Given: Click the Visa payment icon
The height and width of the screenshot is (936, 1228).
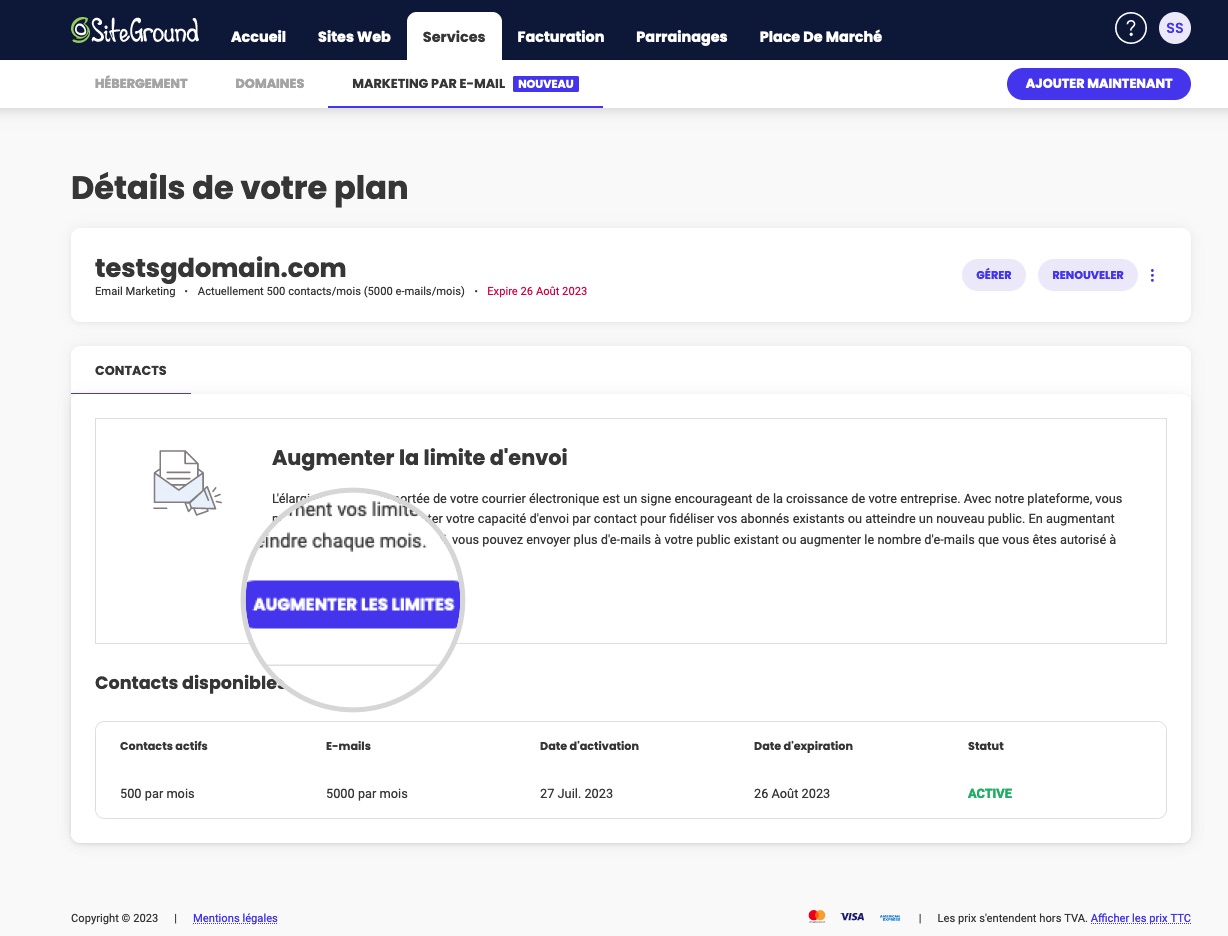Looking at the screenshot, I should [x=852, y=917].
